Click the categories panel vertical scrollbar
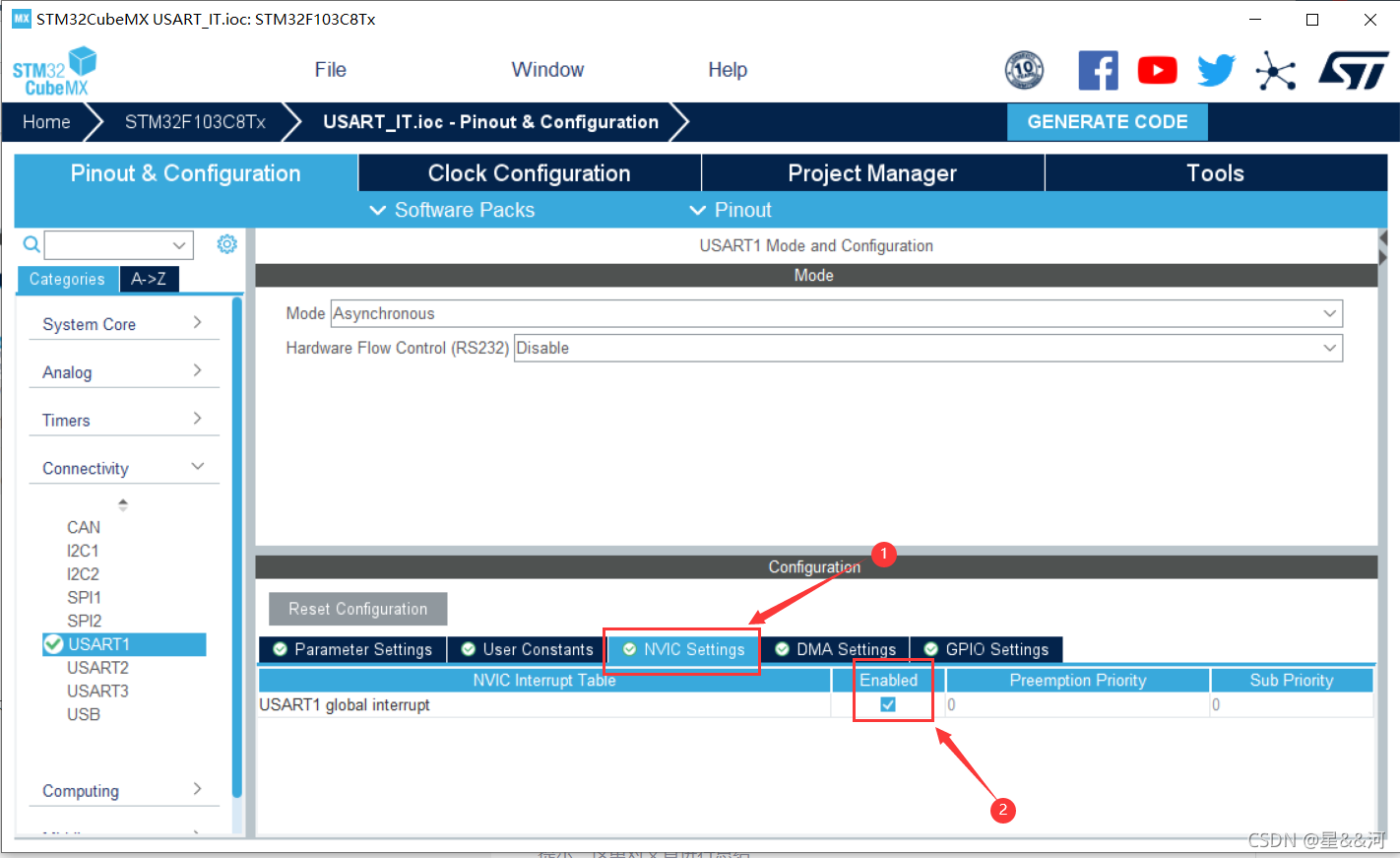The height and width of the screenshot is (858, 1400). coord(236,547)
